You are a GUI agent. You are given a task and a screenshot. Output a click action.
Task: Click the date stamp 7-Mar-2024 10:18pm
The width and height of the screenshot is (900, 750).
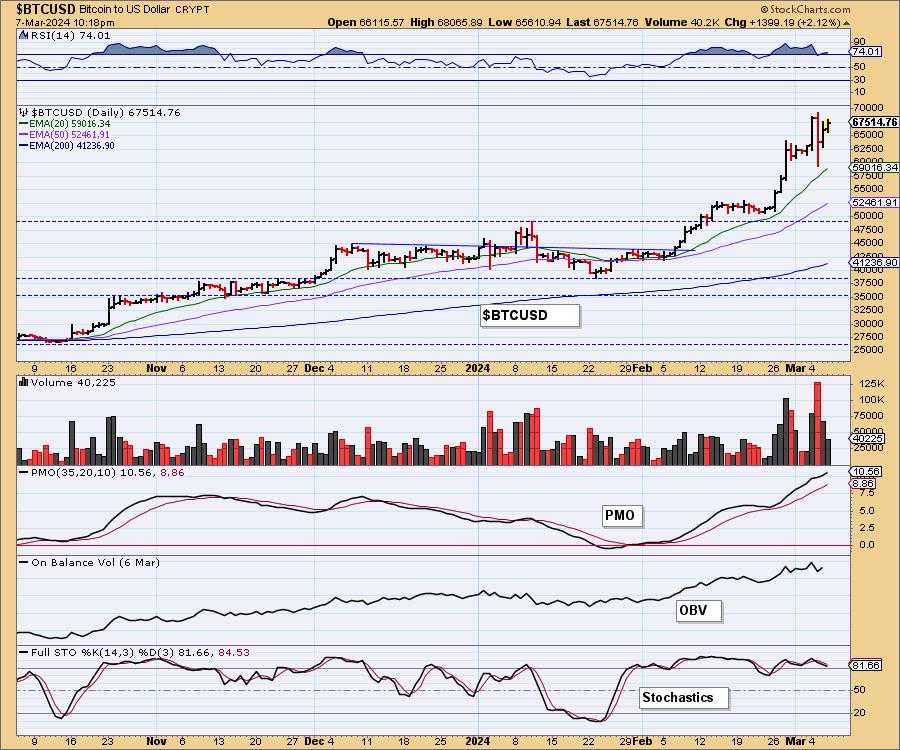[65, 23]
